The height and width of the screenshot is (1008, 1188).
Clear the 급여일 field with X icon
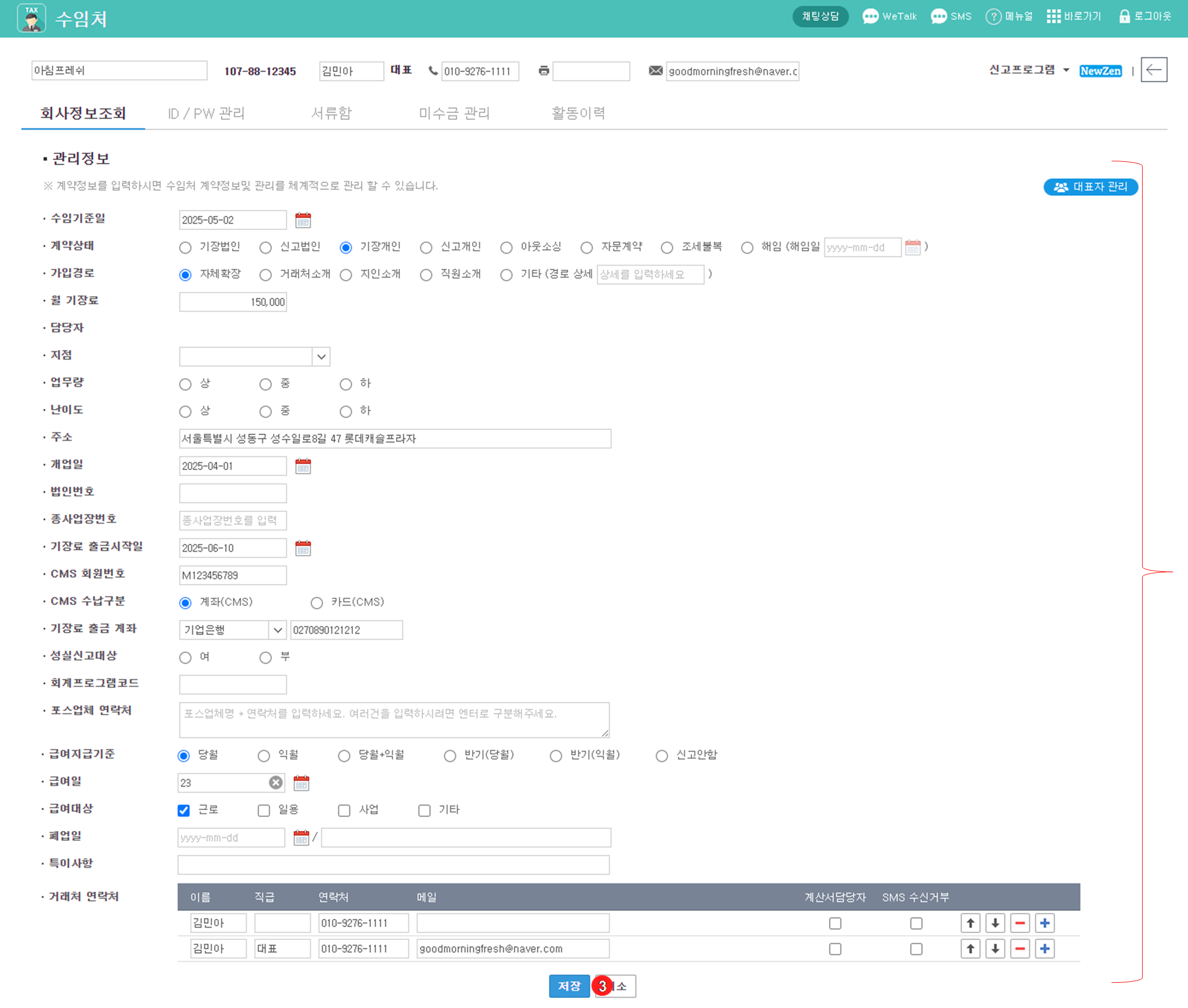[x=275, y=783]
